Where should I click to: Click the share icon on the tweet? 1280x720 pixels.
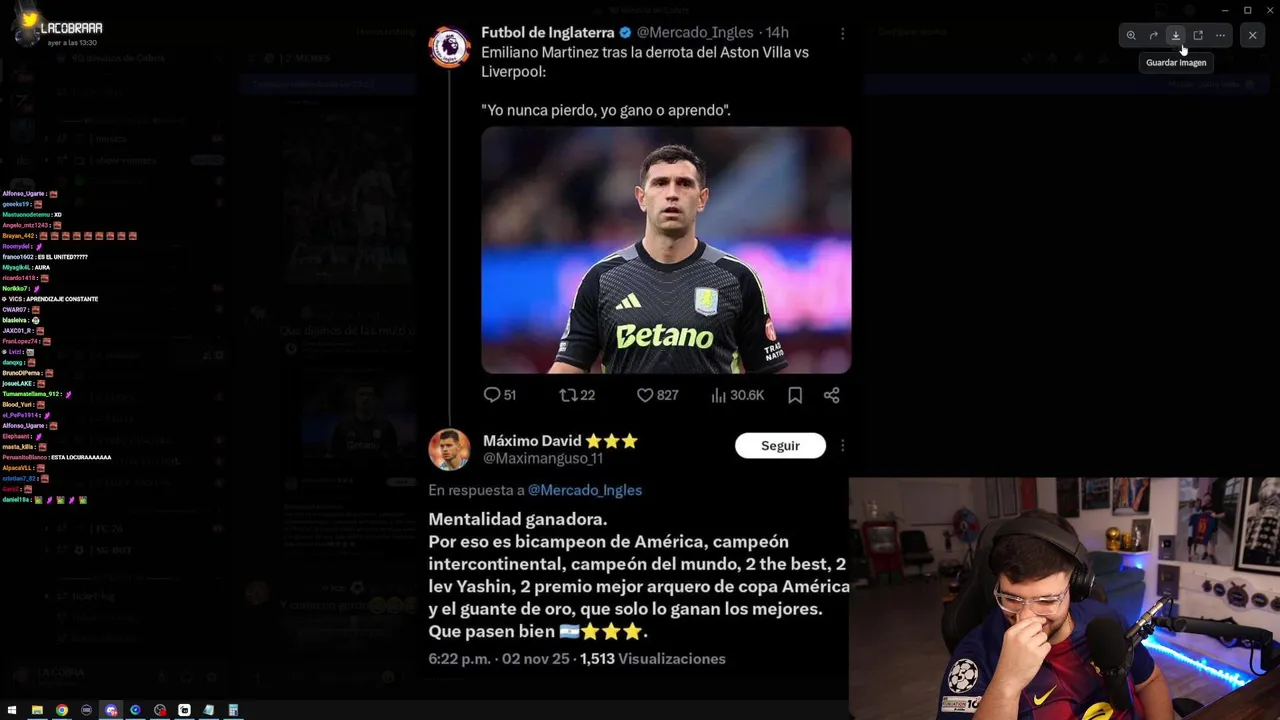tap(831, 395)
